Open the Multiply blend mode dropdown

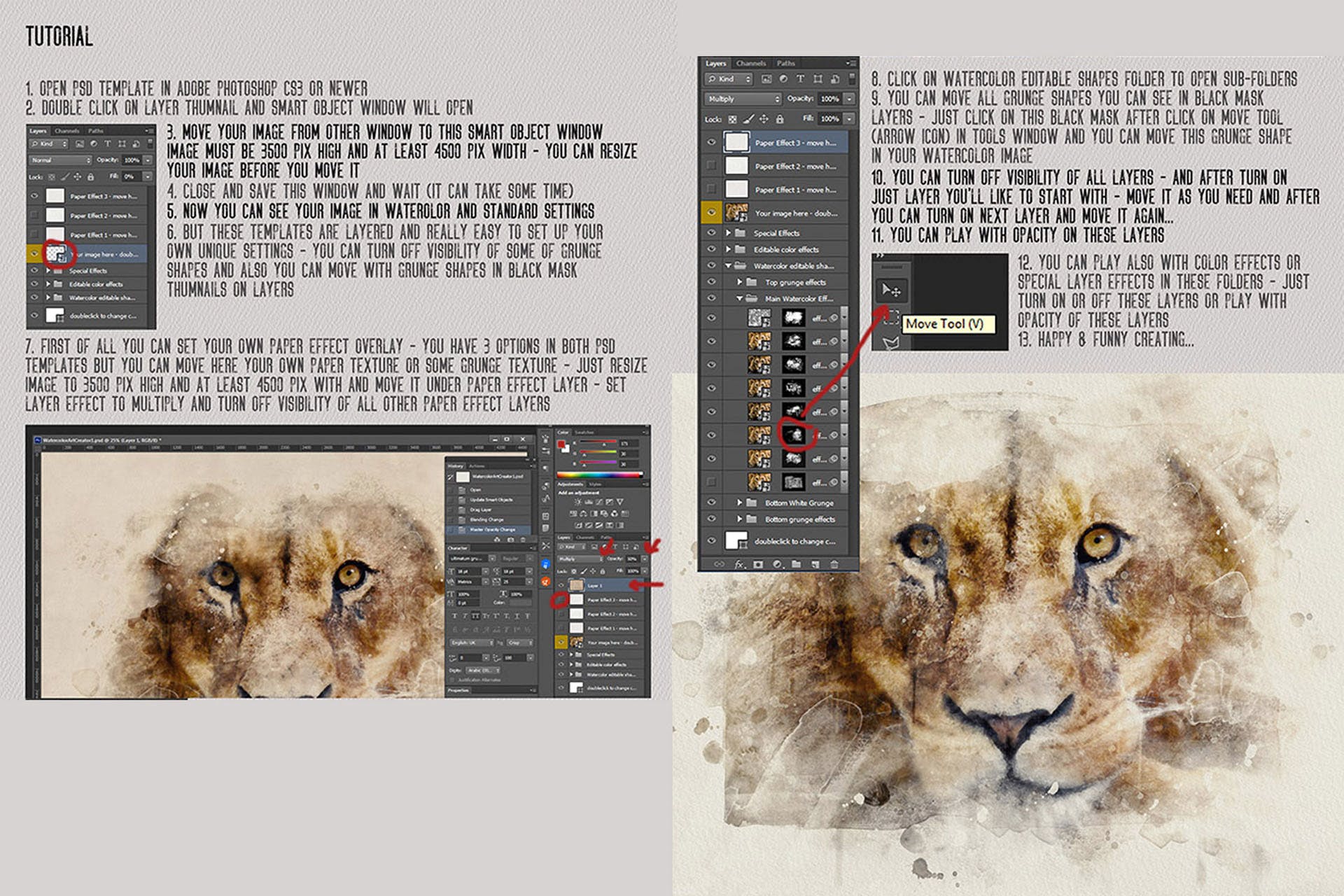pyautogui.click(x=742, y=99)
